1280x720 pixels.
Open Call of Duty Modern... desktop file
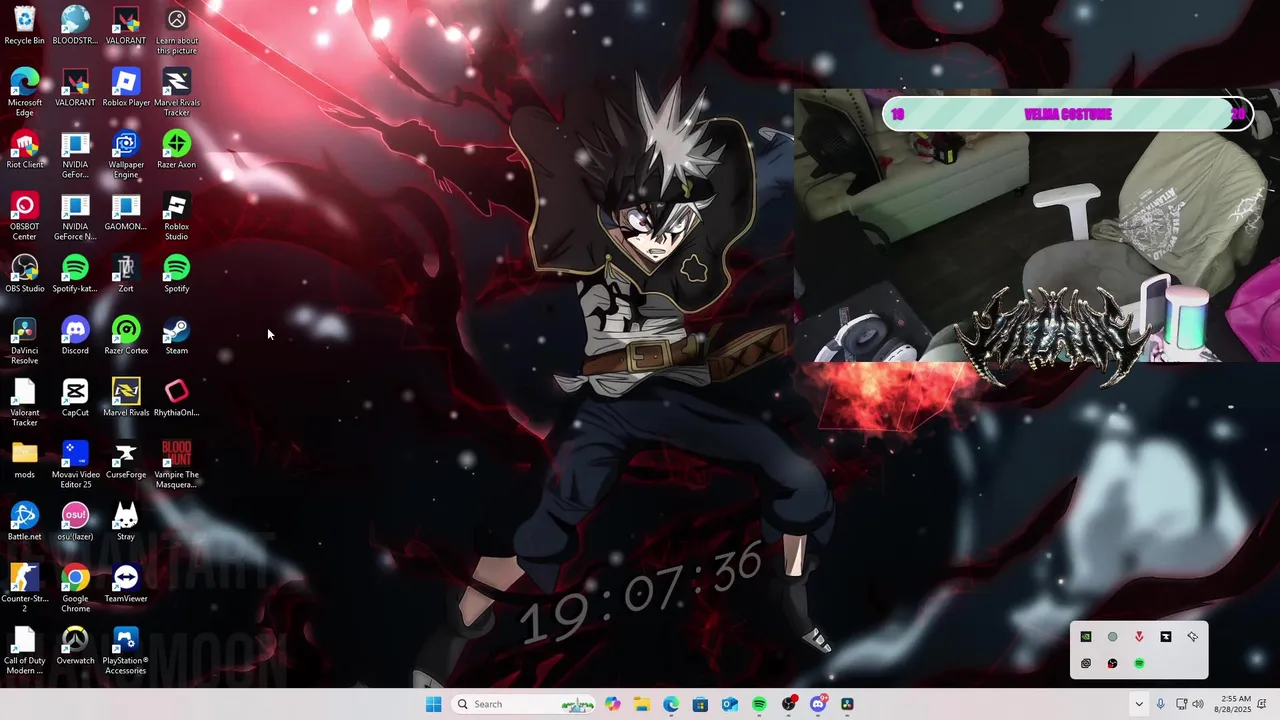tap(24, 651)
